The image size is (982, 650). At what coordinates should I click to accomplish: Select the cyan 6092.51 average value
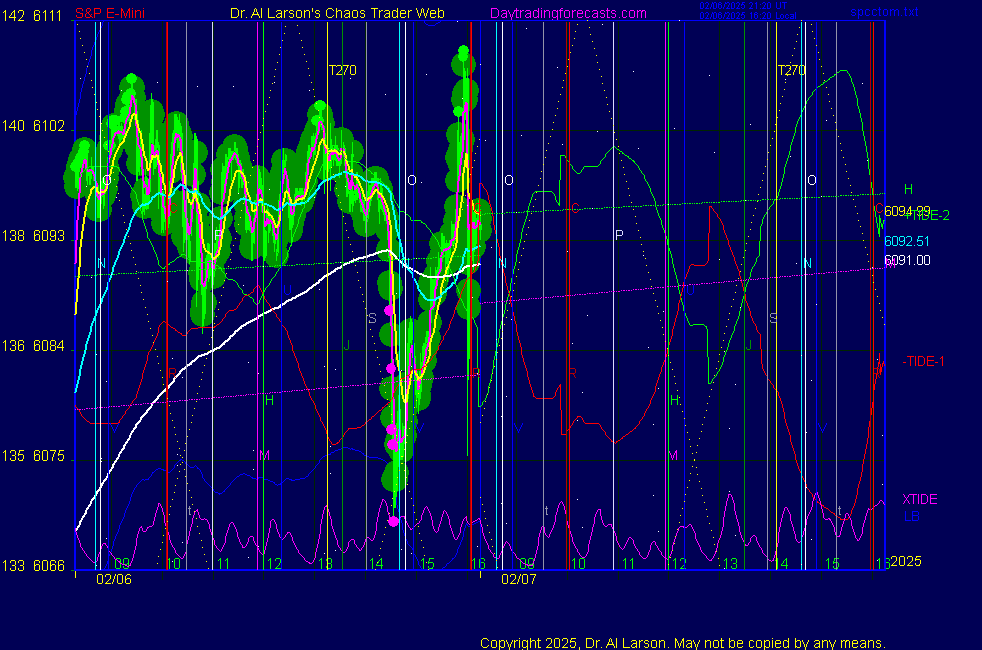pyautogui.click(x=907, y=241)
